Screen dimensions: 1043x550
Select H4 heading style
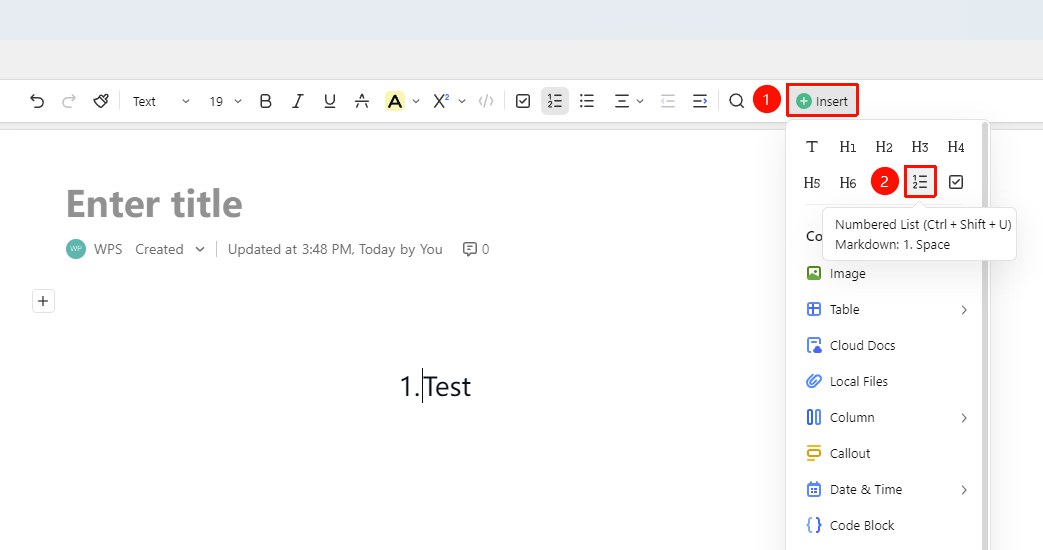956,146
